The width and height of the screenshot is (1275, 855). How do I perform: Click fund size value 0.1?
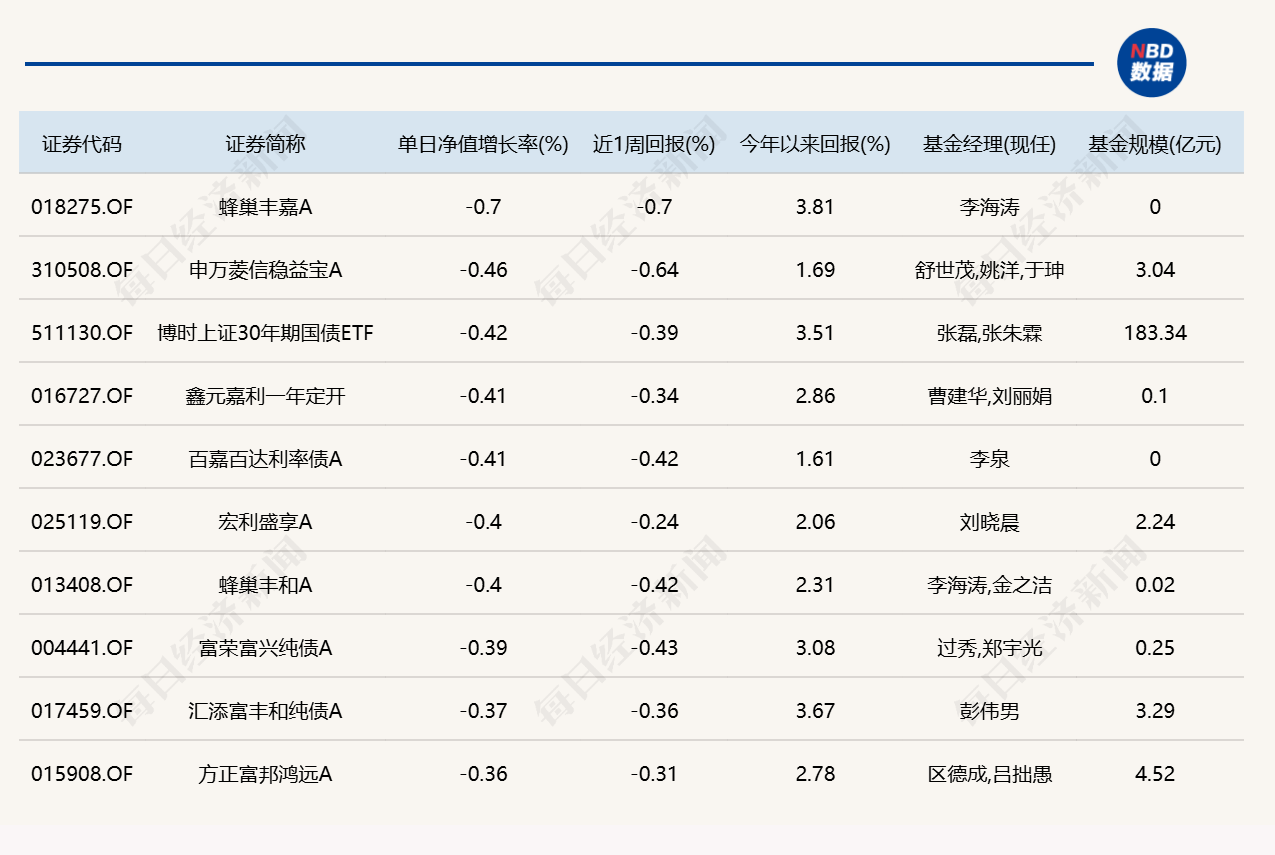(x=1155, y=397)
